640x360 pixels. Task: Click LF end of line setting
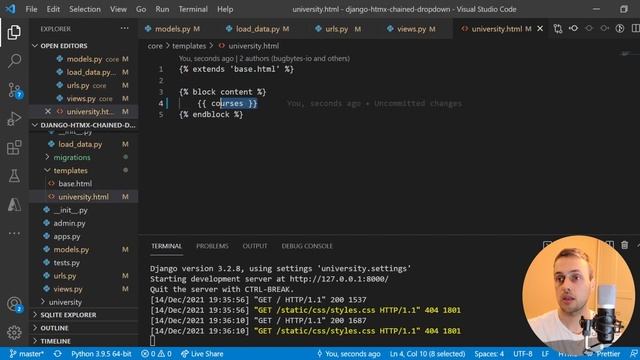coord(545,353)
